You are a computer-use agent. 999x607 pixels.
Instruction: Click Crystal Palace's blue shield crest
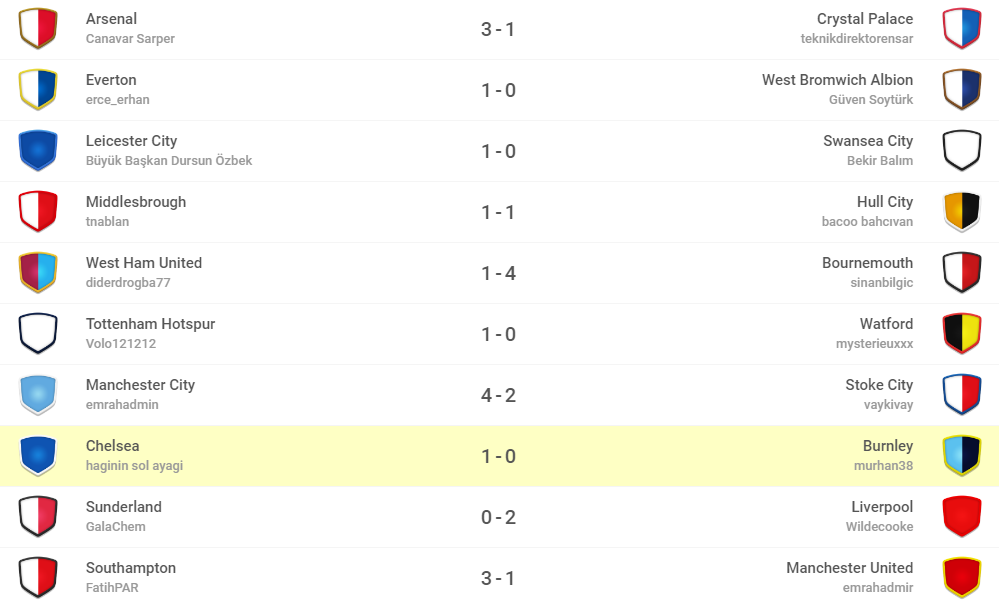961,29
